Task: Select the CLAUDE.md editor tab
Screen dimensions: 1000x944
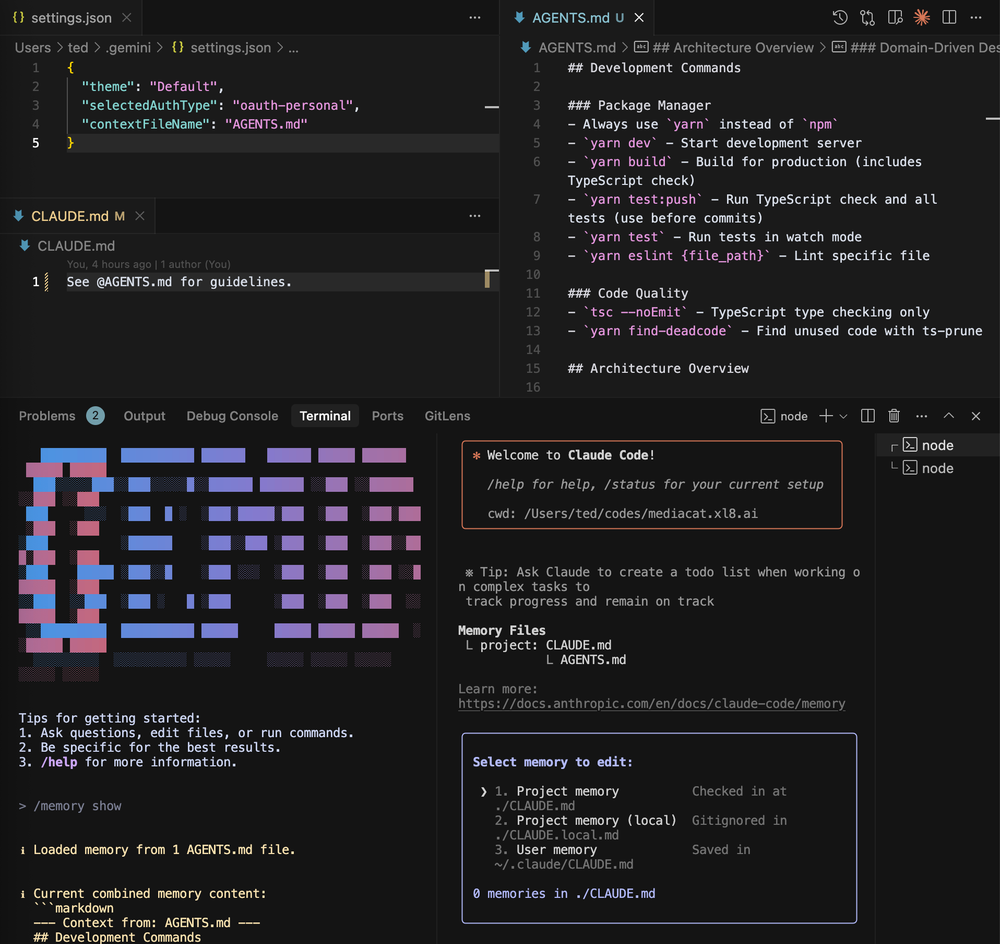Action: [68, 216]
